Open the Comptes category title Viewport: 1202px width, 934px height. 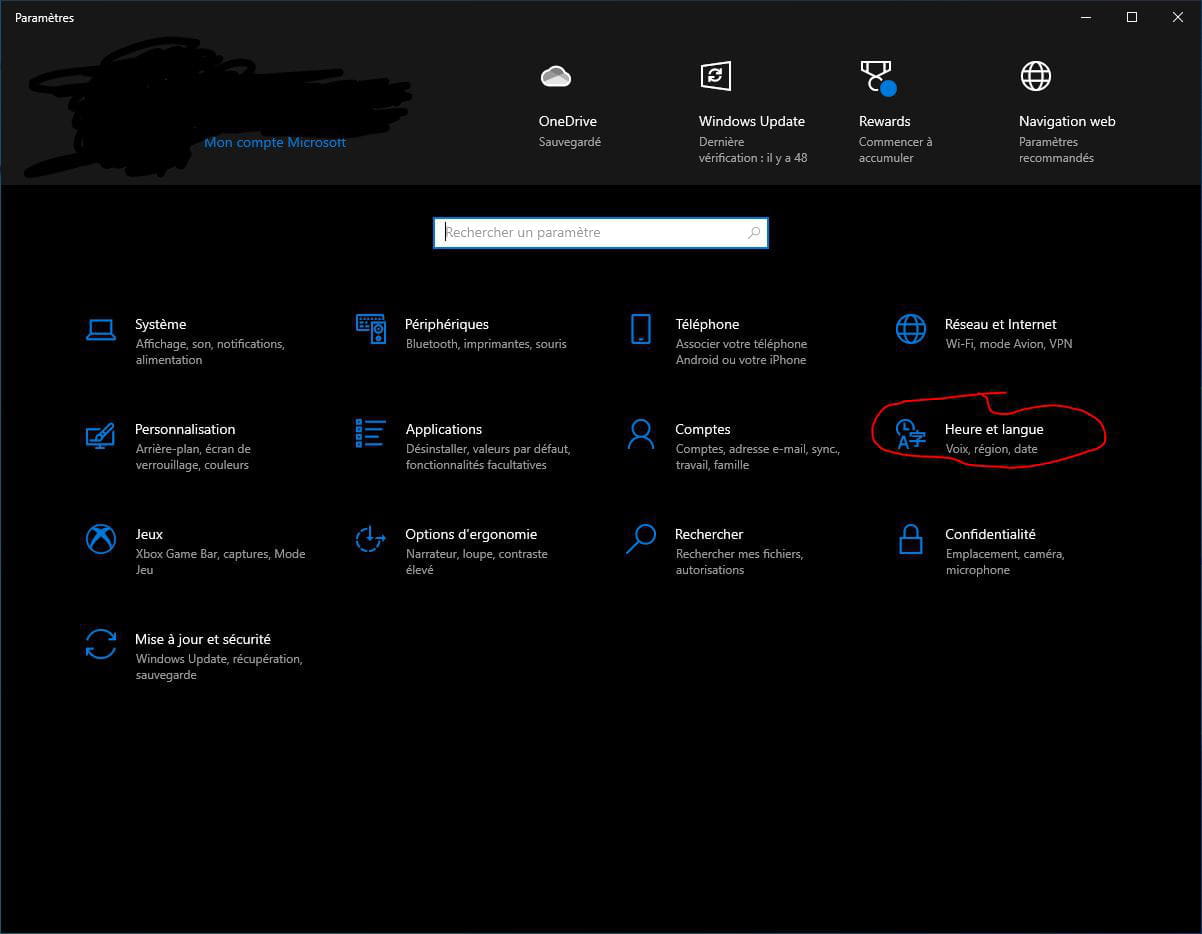point(703,429)
